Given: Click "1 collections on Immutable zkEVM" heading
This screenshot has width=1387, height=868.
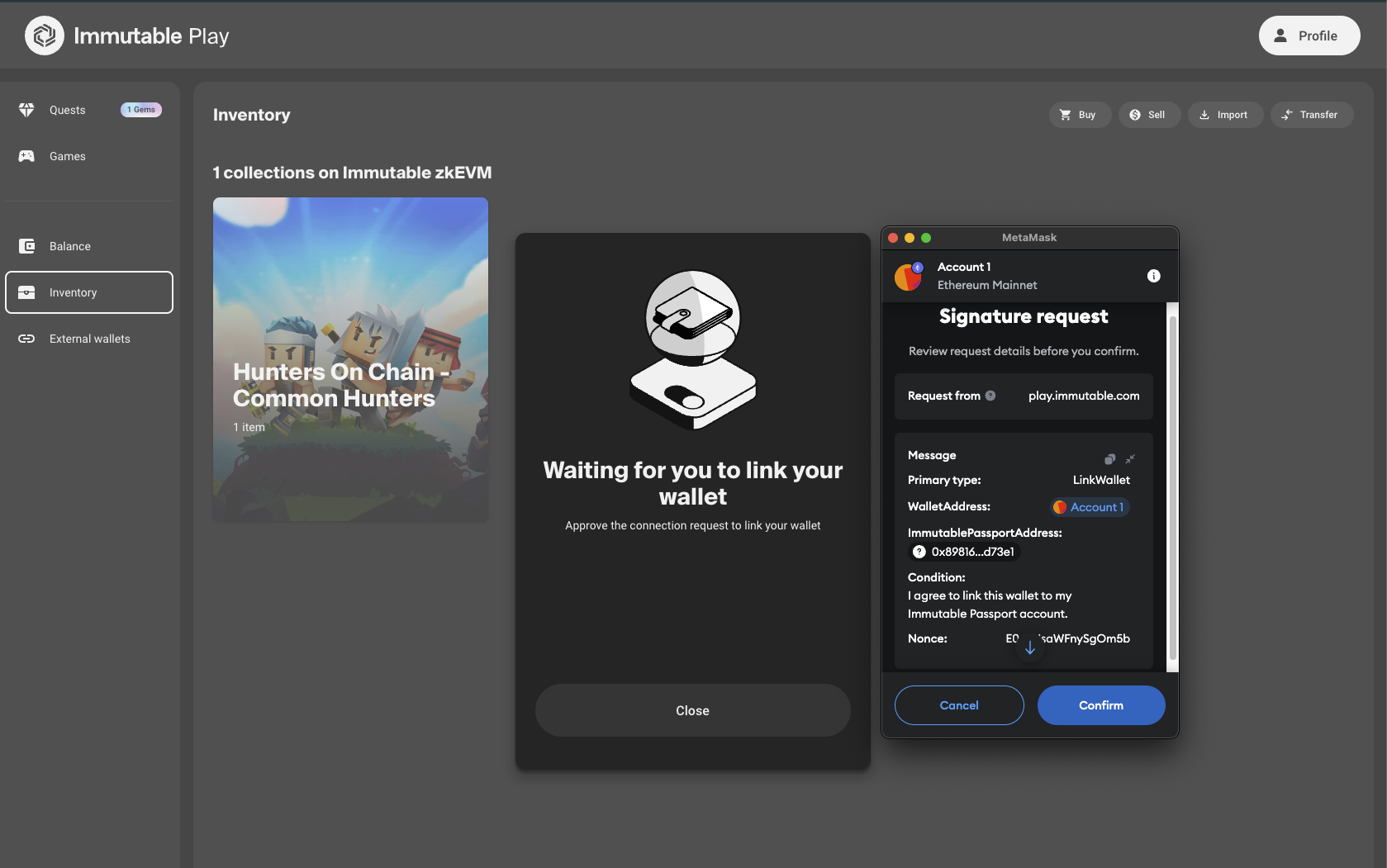Looking at the screenshot, I should click(352, 173).
